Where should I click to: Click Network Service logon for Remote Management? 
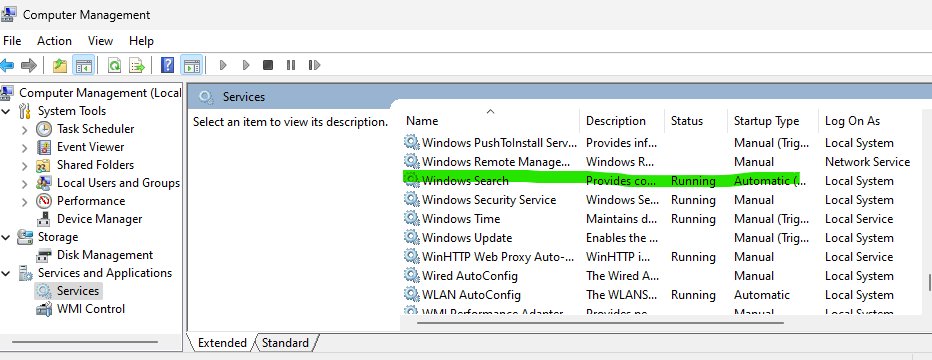pos(867,162)
